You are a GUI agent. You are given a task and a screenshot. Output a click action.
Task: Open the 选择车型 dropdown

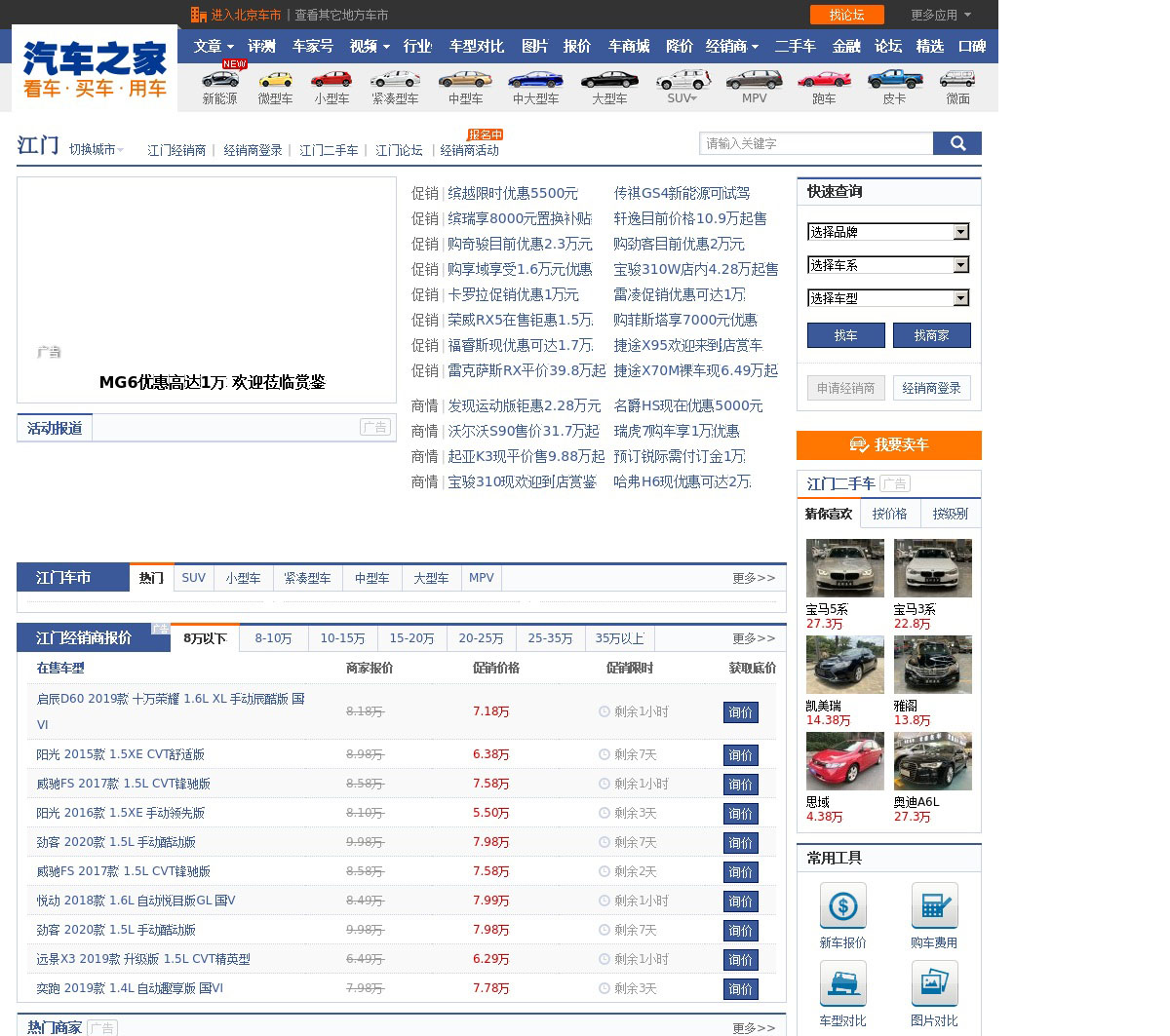887,298
